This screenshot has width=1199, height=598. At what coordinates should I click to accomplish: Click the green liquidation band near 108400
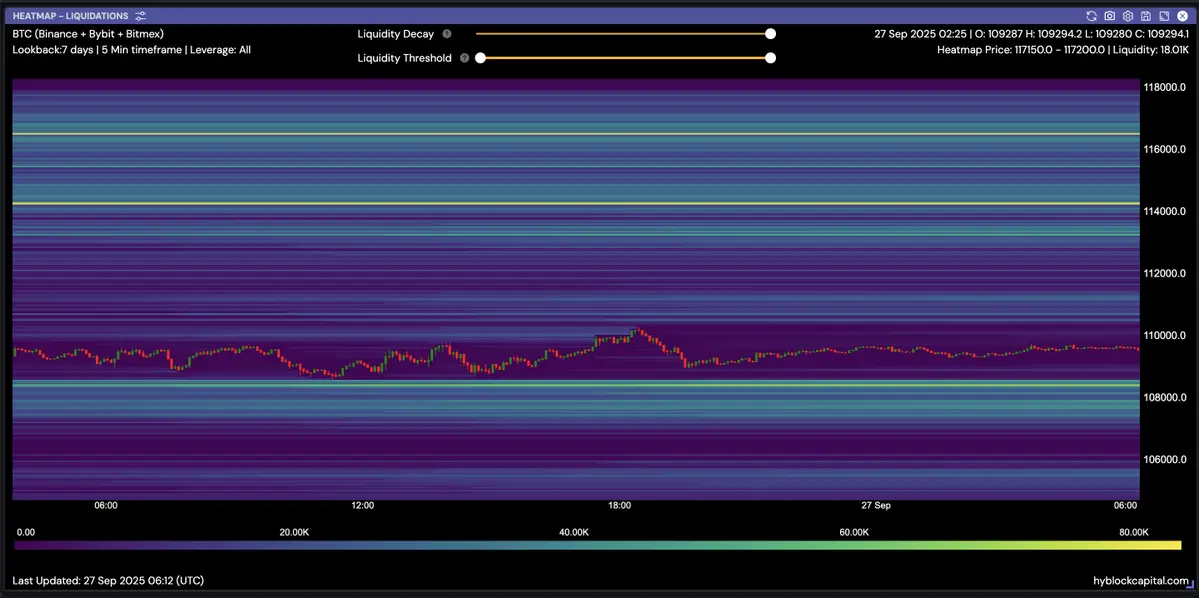[575, 384]
